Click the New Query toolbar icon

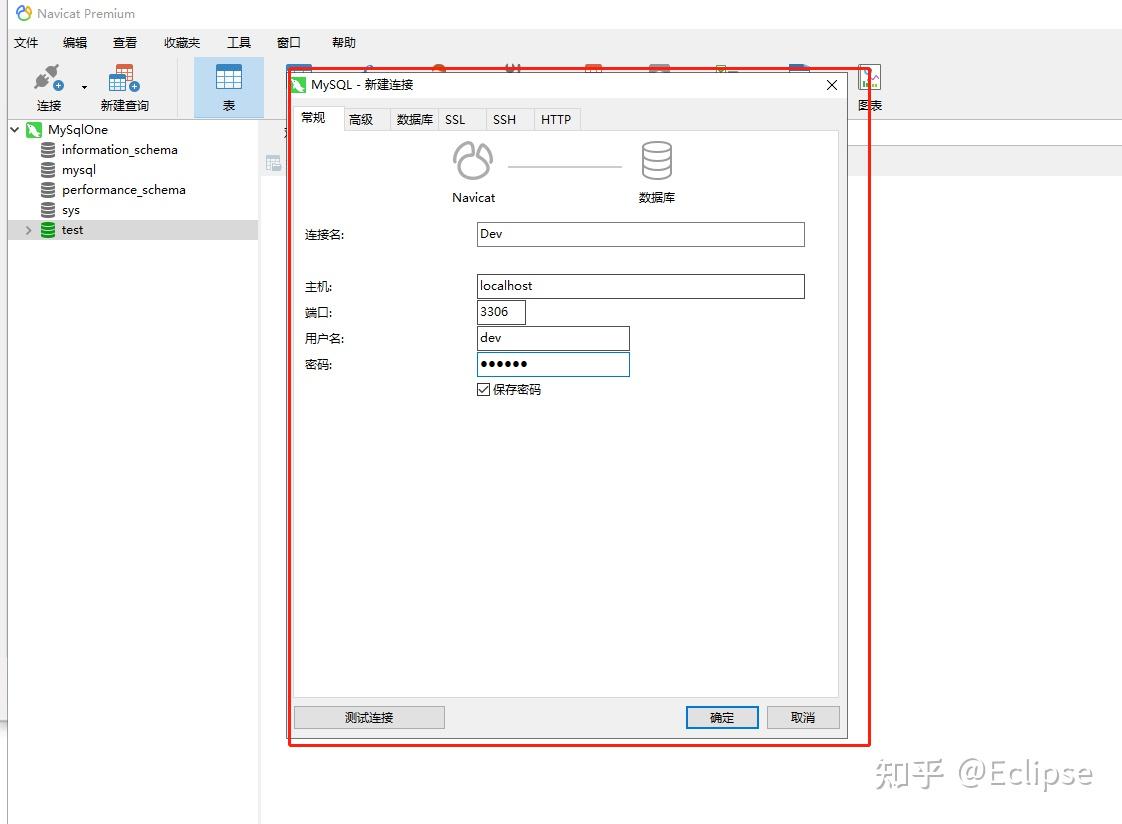(x=124, y=78)
